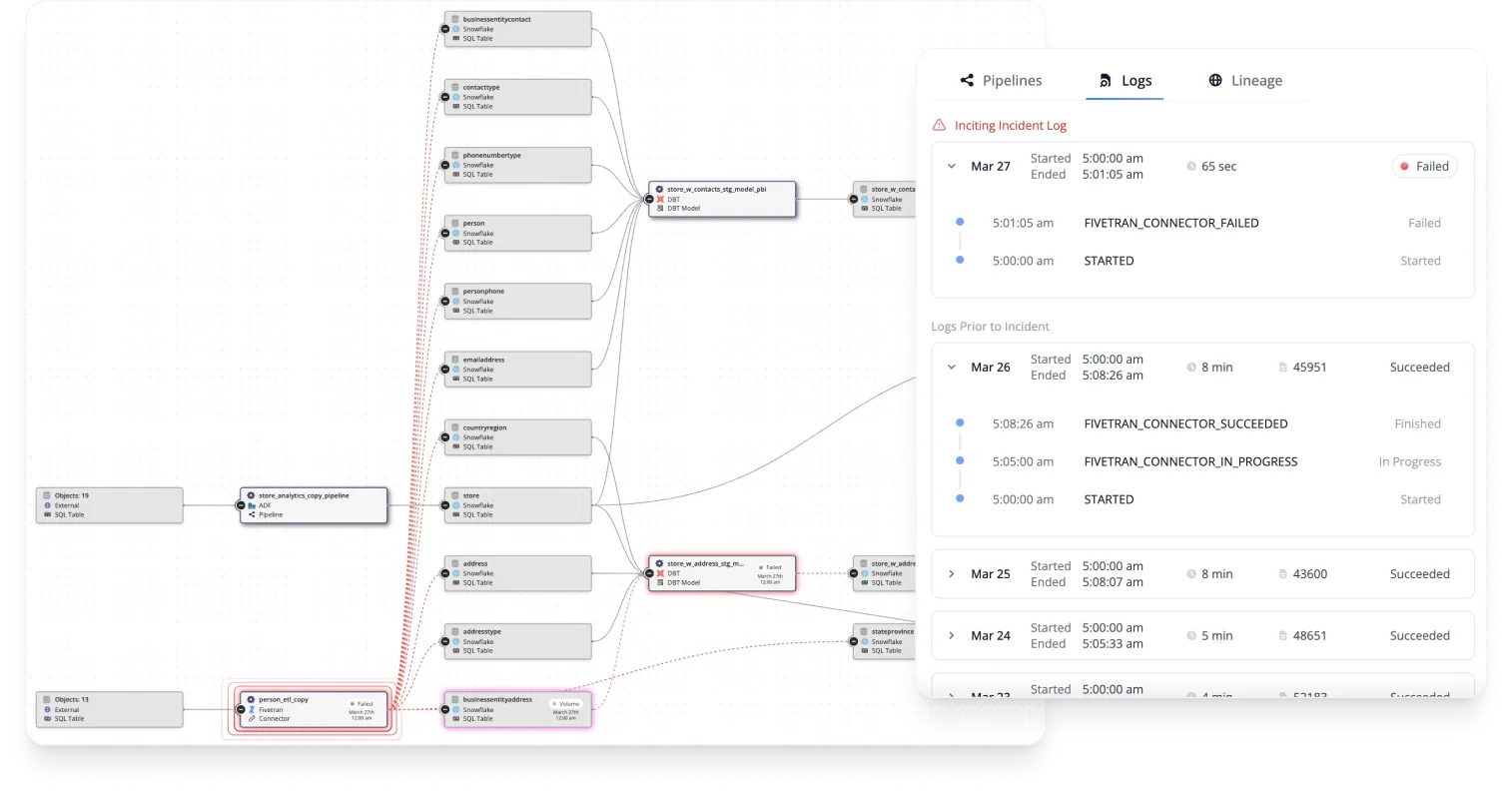Click the DBT Model icon on store_w_contacts_stg_model_pbi
The width and height of the screenshot is (1512, 796).
[660, 209]
